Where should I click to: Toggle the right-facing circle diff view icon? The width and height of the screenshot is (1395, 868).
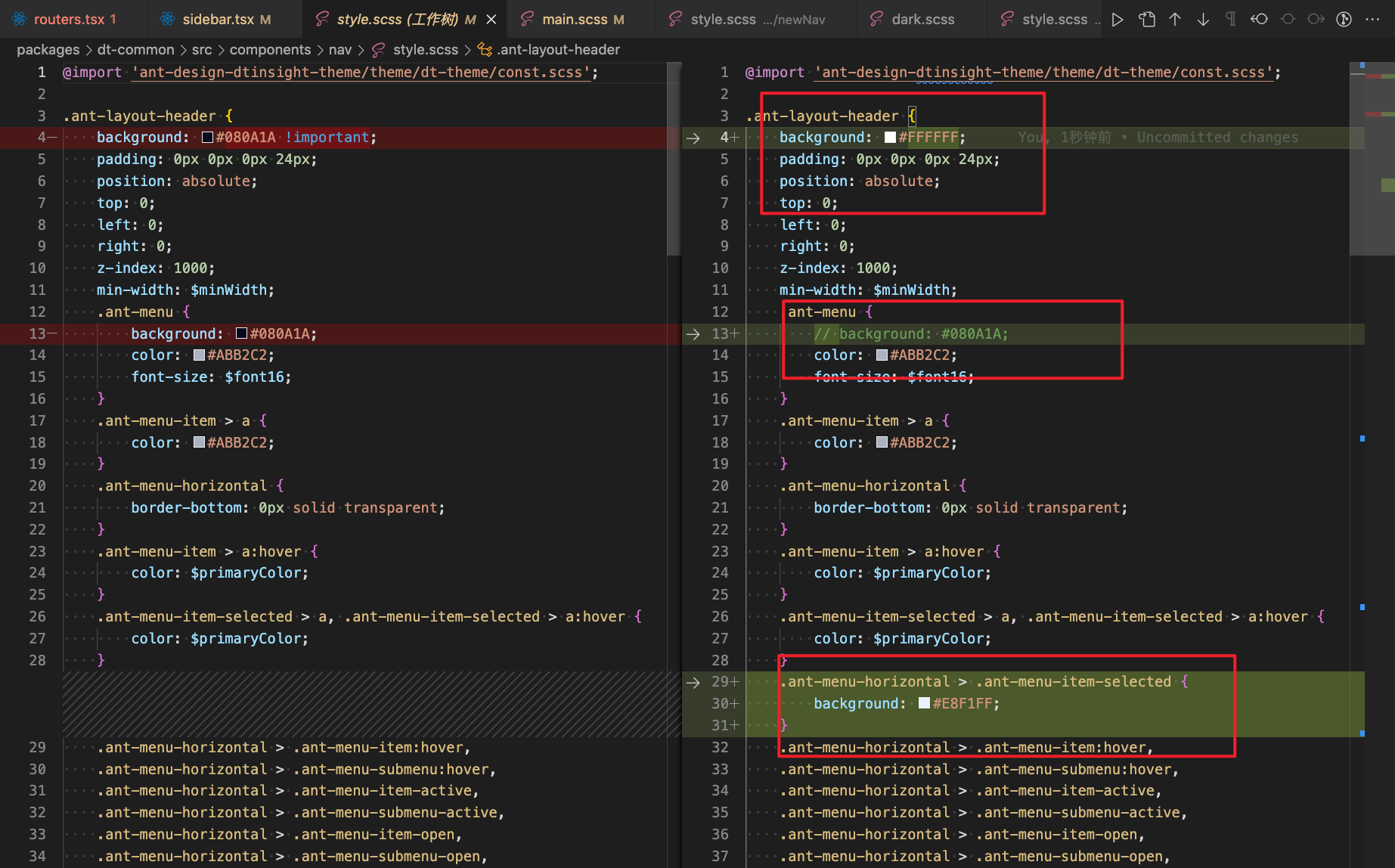(x=1316, y=19)
